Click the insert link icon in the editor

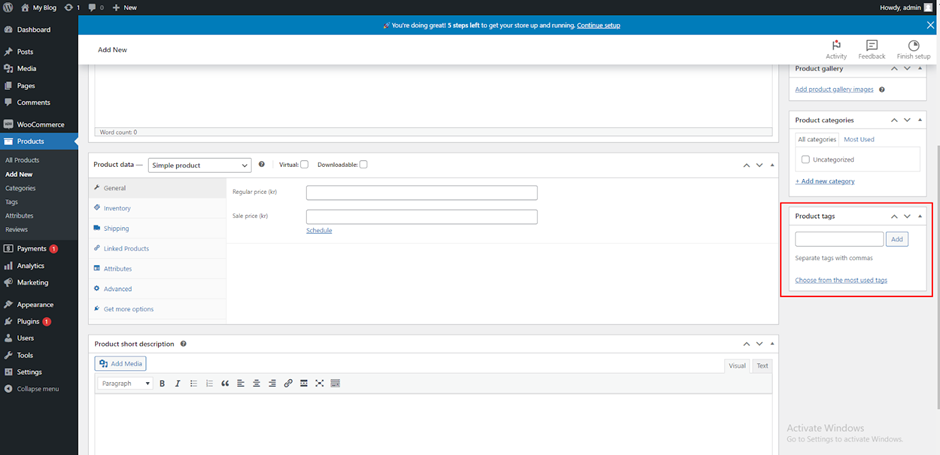pos(288,383)
